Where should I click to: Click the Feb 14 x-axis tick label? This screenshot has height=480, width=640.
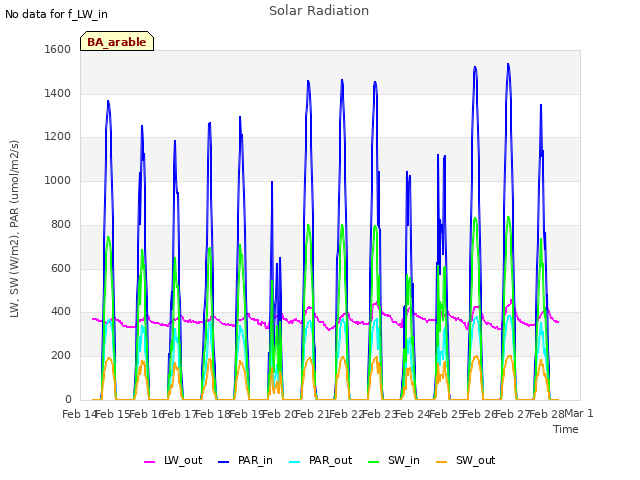click(x=79, y=414)
